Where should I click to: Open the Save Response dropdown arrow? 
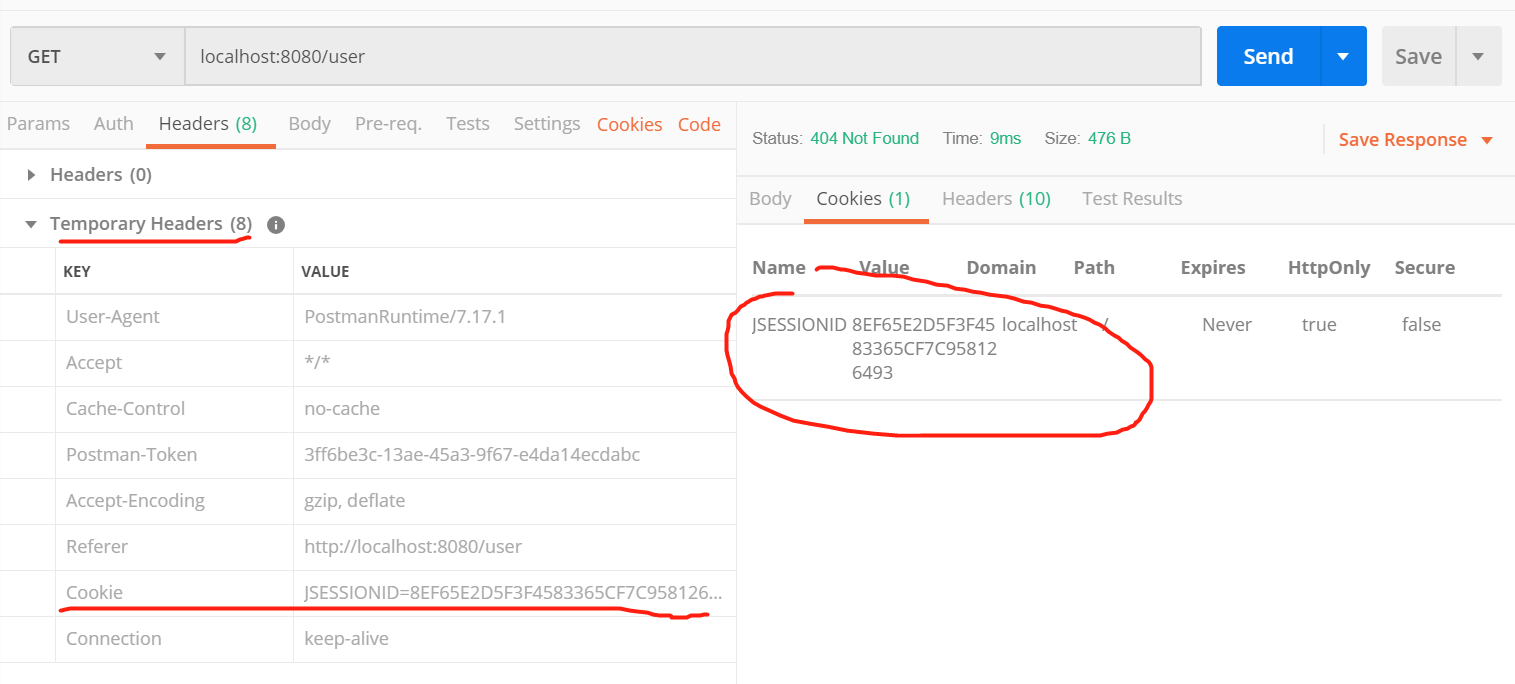click(1486, 140)
